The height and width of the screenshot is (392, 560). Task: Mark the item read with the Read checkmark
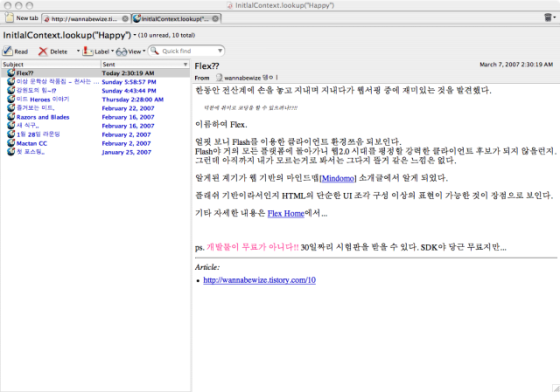click(8, 51)
